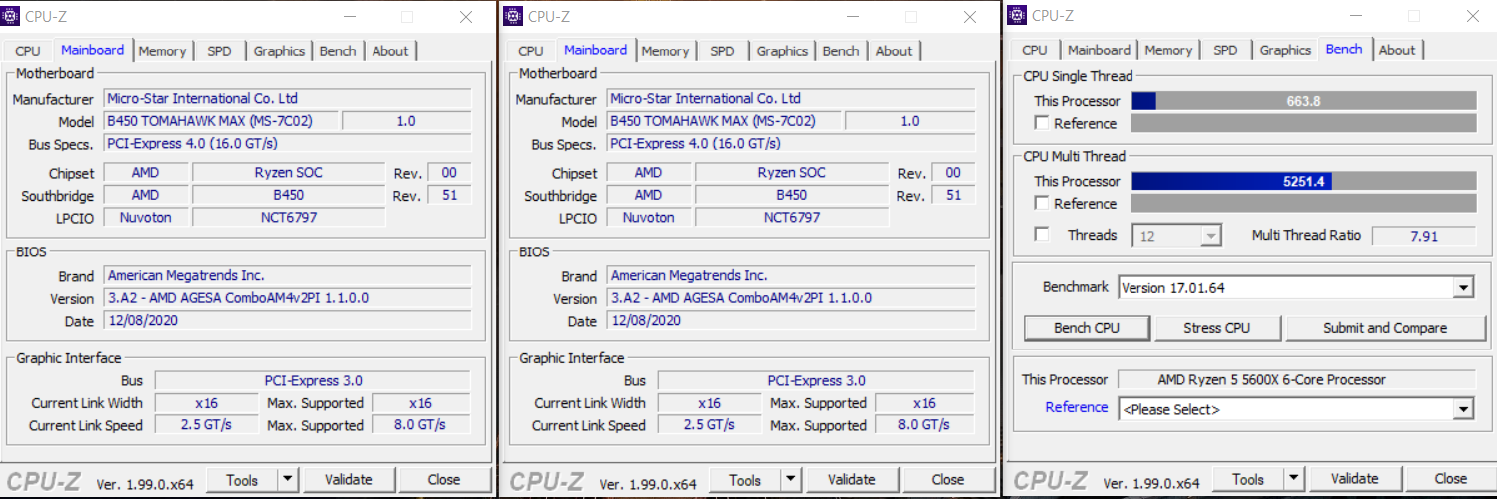
Task: Open SPD tab in middle window
Action: click(722, 51)
